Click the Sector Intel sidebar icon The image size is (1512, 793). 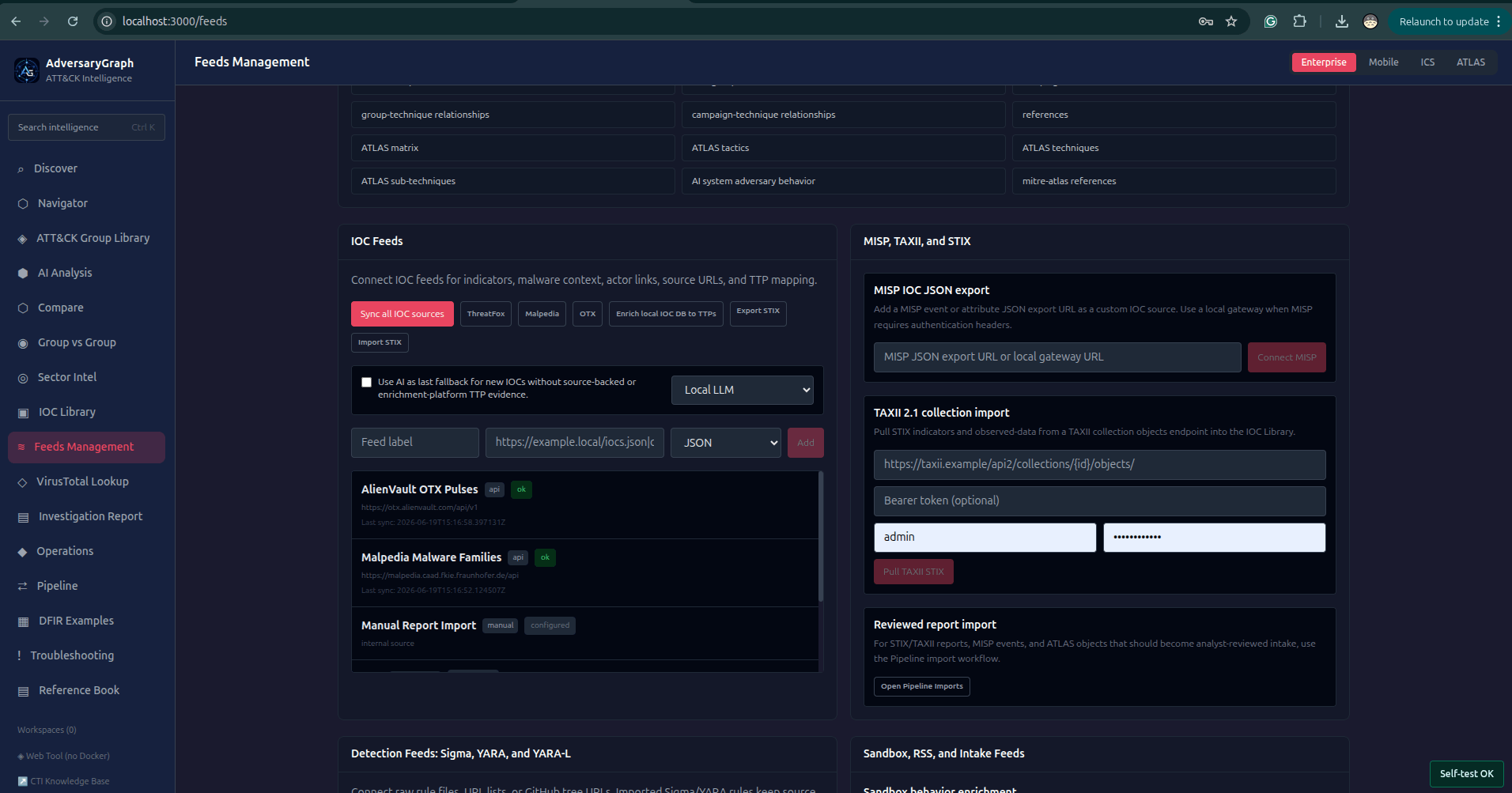pos(23,378)
